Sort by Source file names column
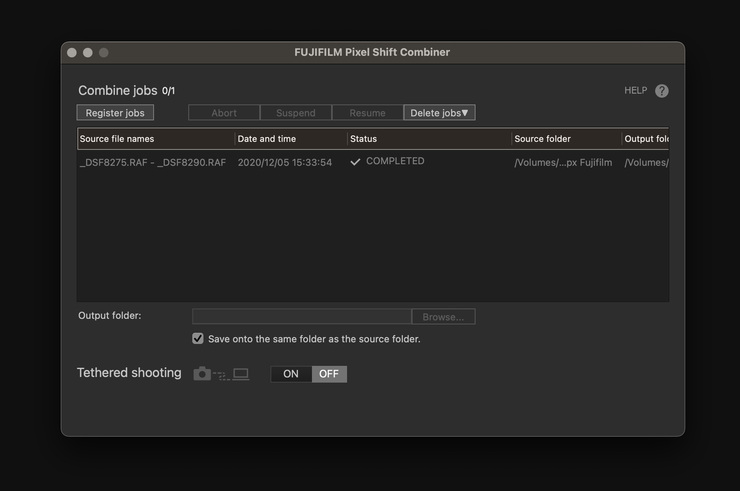 pyautogui.click(x=156, y=139)
